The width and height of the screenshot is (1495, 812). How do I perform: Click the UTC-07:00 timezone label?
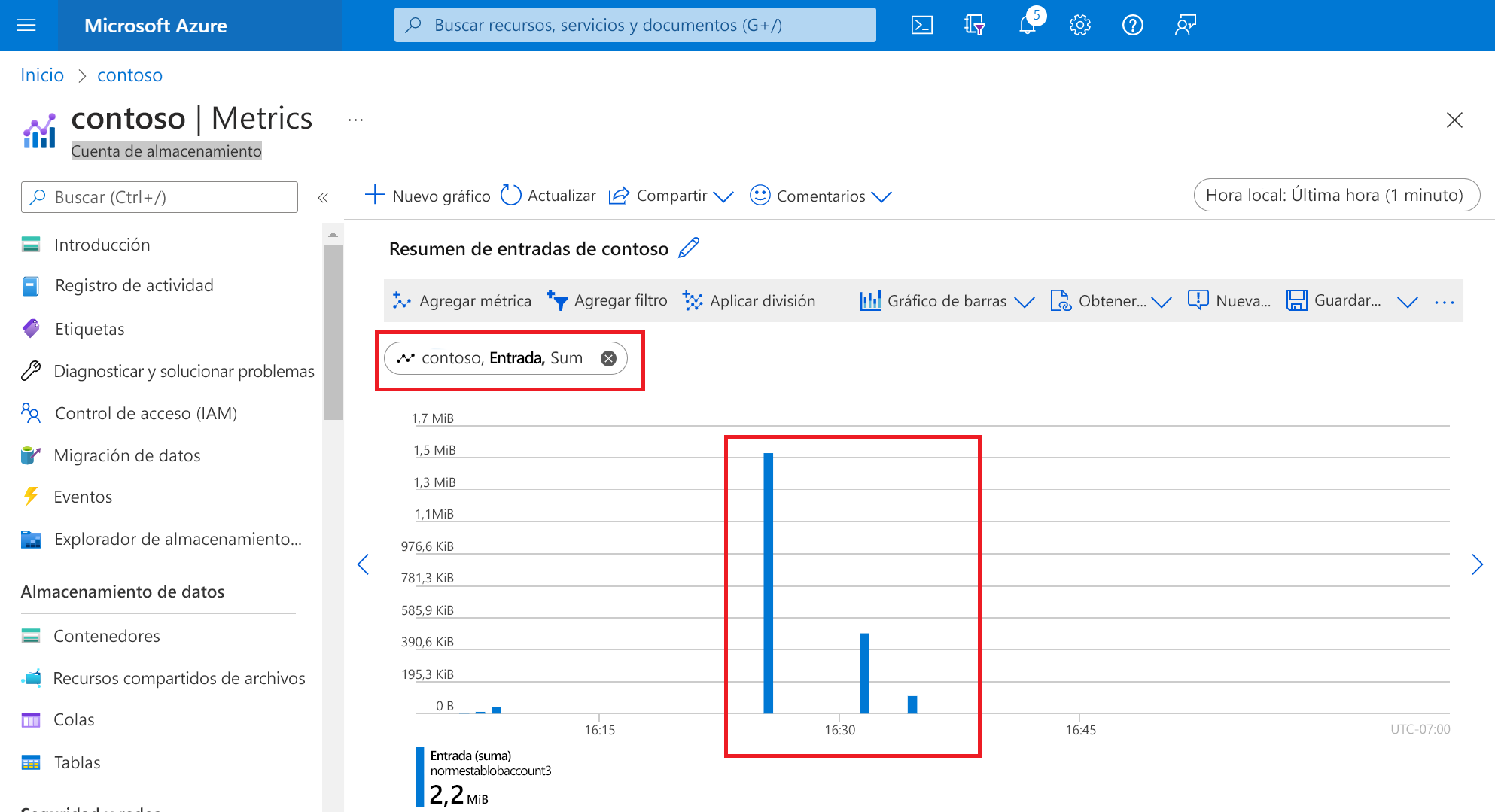[x=1420, y=729]
